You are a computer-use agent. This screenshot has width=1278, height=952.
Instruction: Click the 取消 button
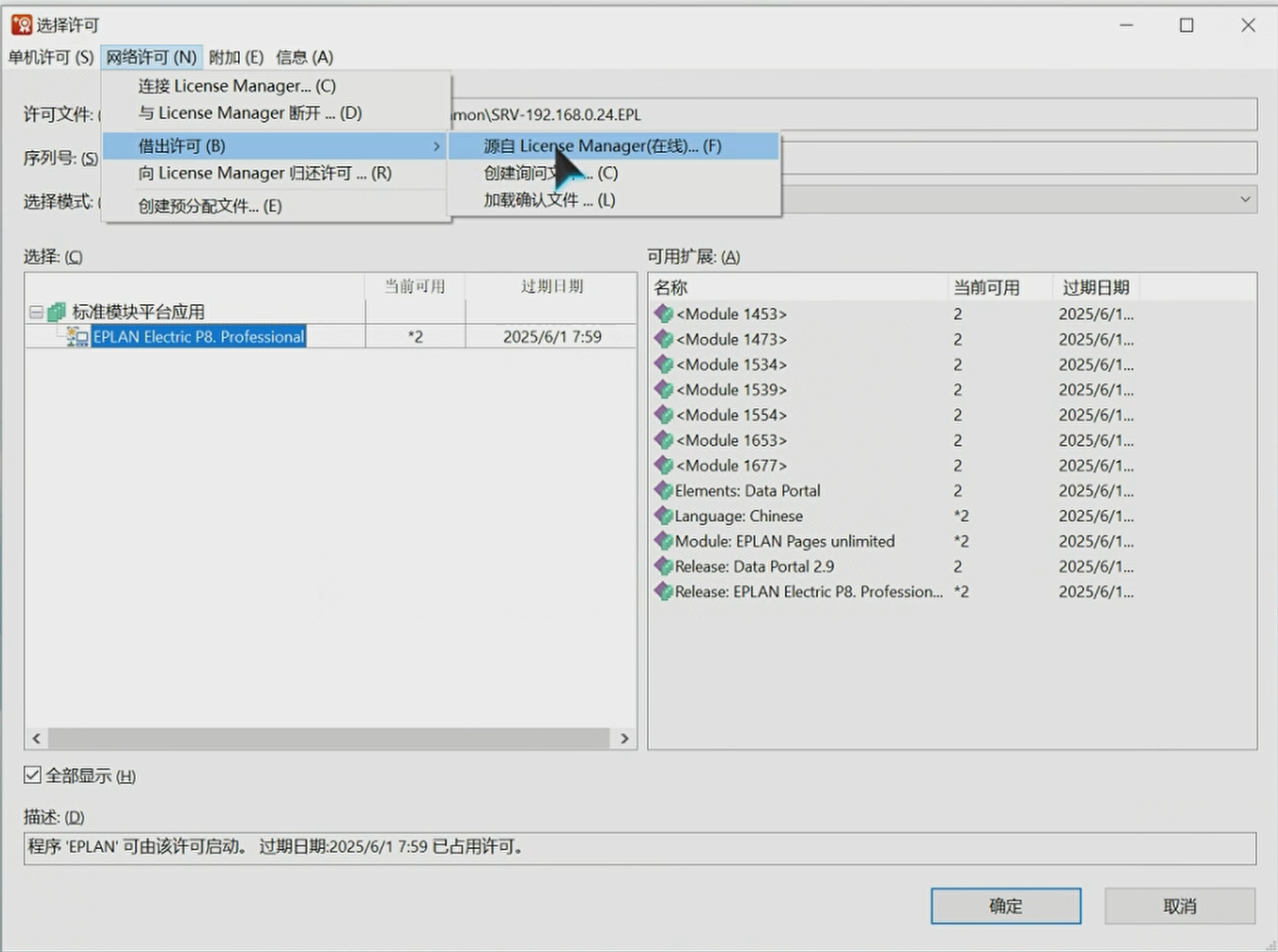coord(1180,906)
